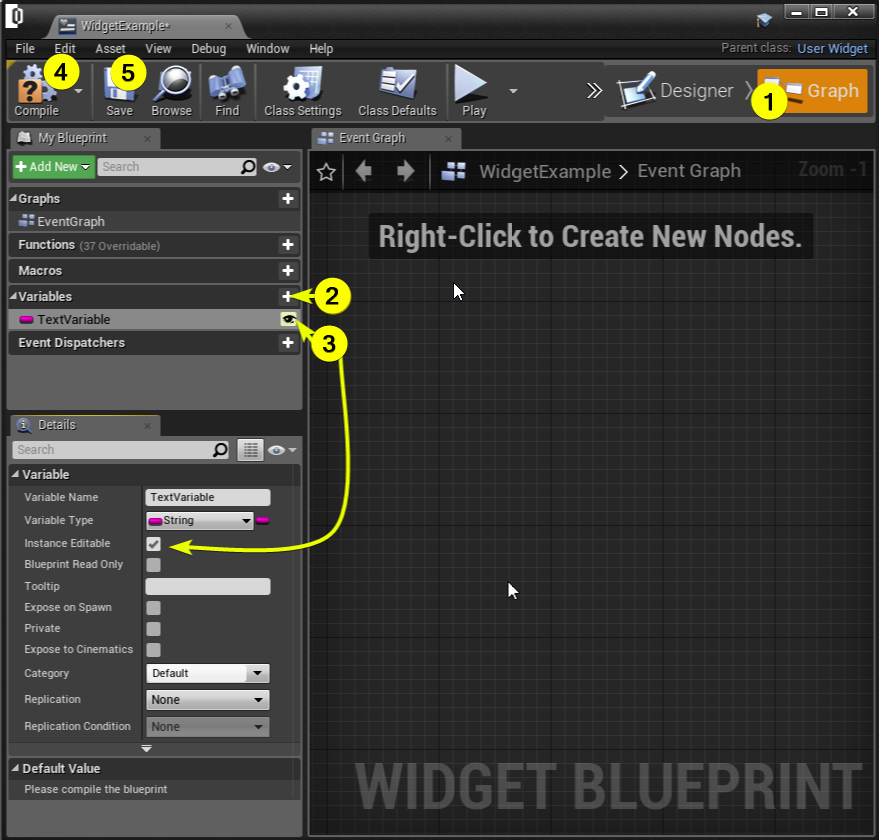Open the Variable Type String dropdown

[x=200, y=520]
